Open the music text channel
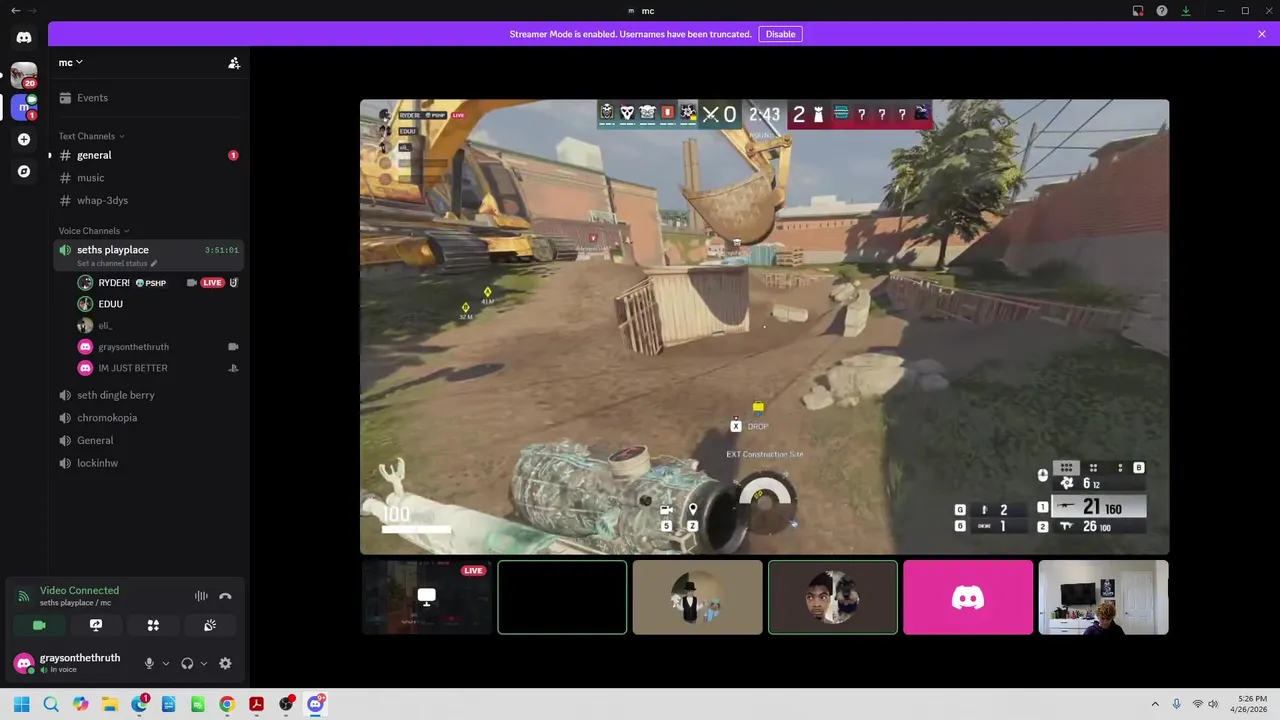 coord(148,178)
